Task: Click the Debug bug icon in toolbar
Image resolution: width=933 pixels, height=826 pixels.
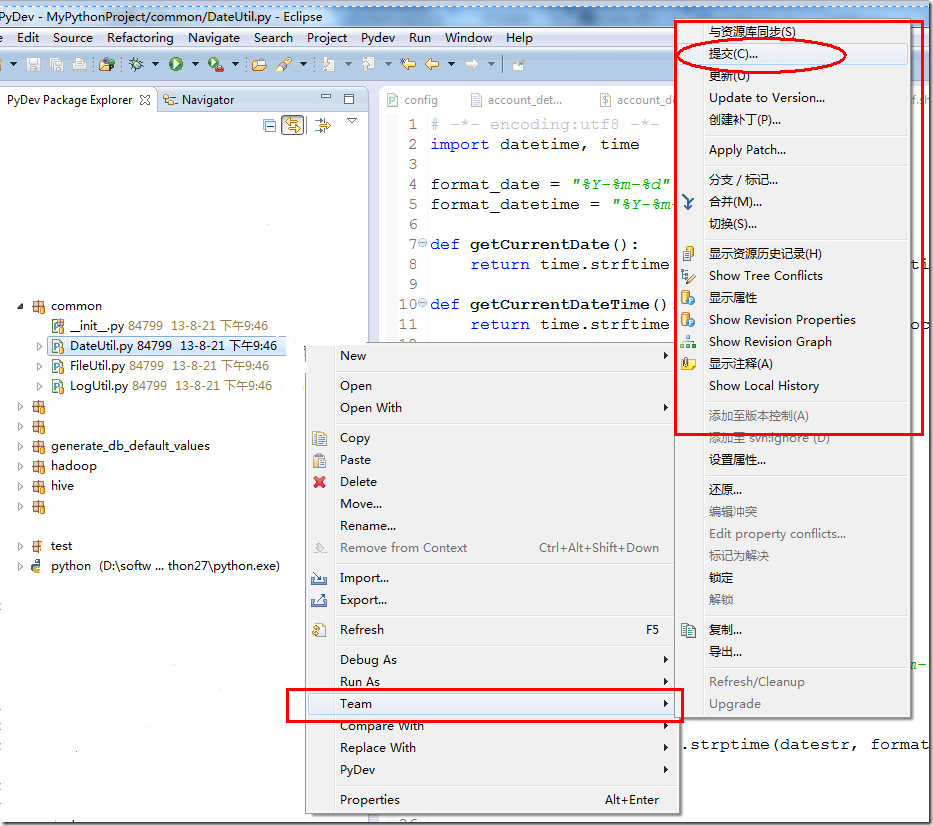Action: point(136,64)
